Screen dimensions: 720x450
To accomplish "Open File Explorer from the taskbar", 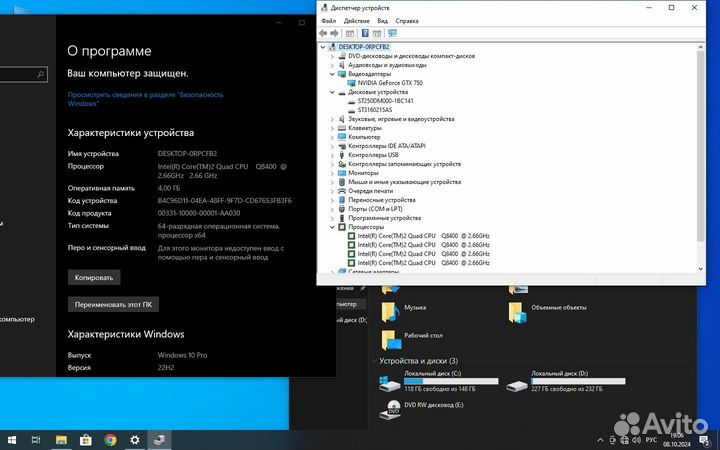I will 60,439.
